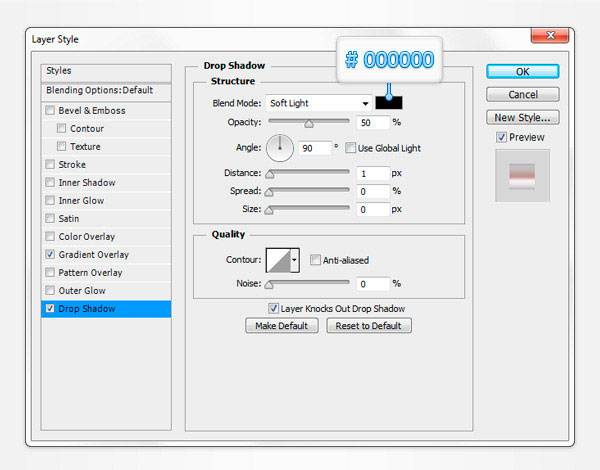Open the contour curve thumbnail editor
This screenshot has height=470, width=600.
[x=278, y=260]
